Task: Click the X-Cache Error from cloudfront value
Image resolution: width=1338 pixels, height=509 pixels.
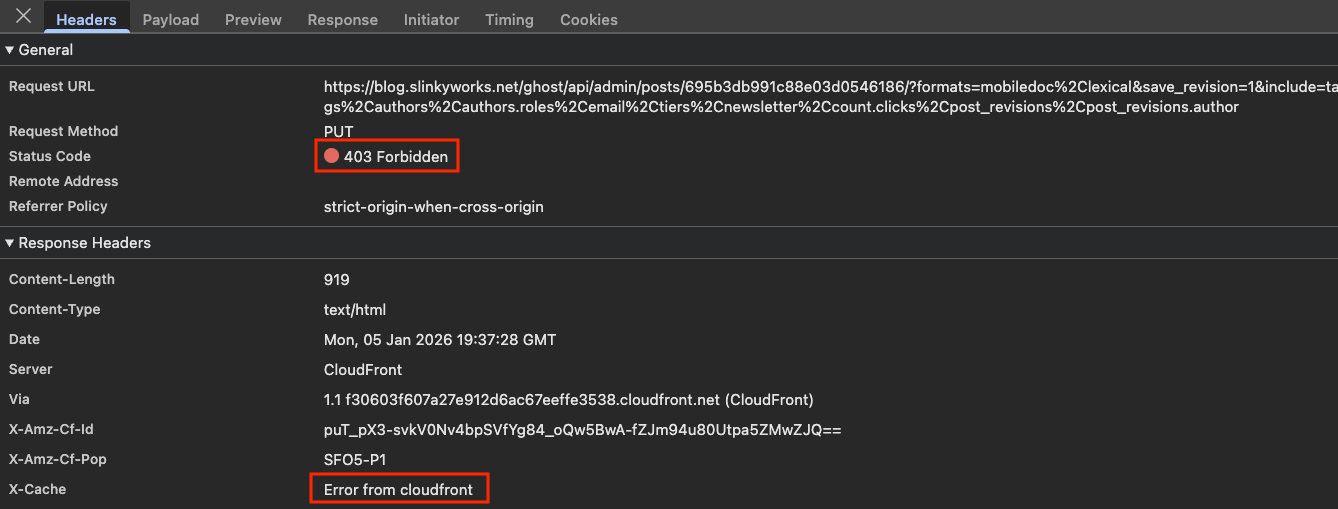Action: click(398, 489)
